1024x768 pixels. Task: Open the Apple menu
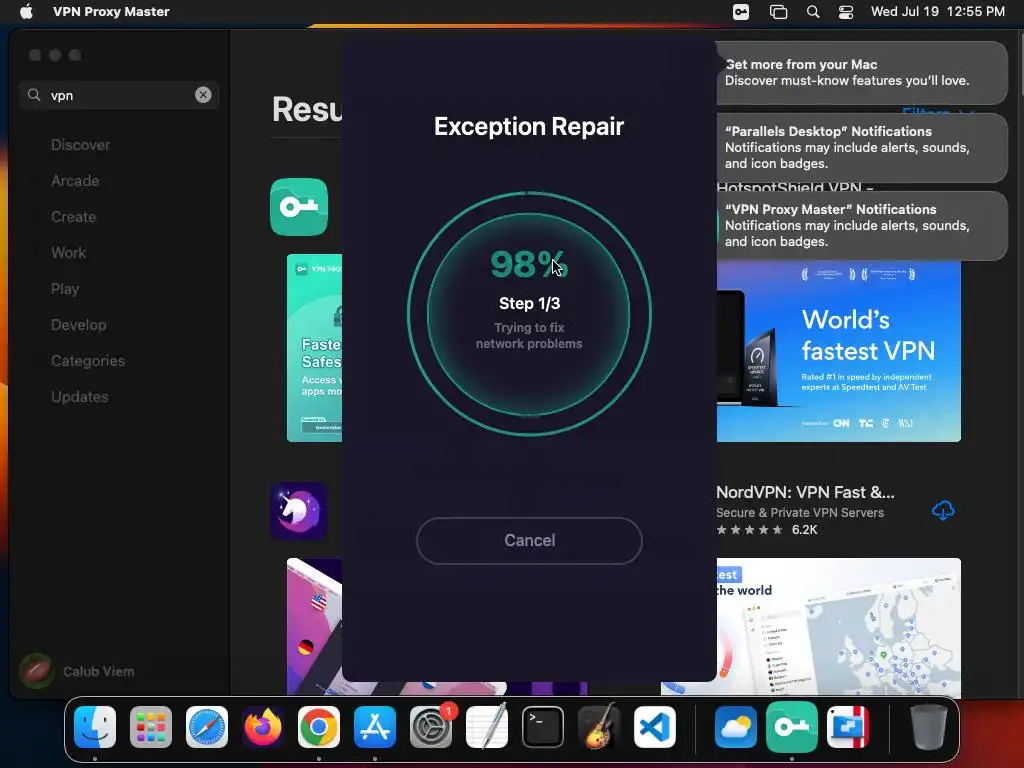pyautogui.click(x=26, y=12)
